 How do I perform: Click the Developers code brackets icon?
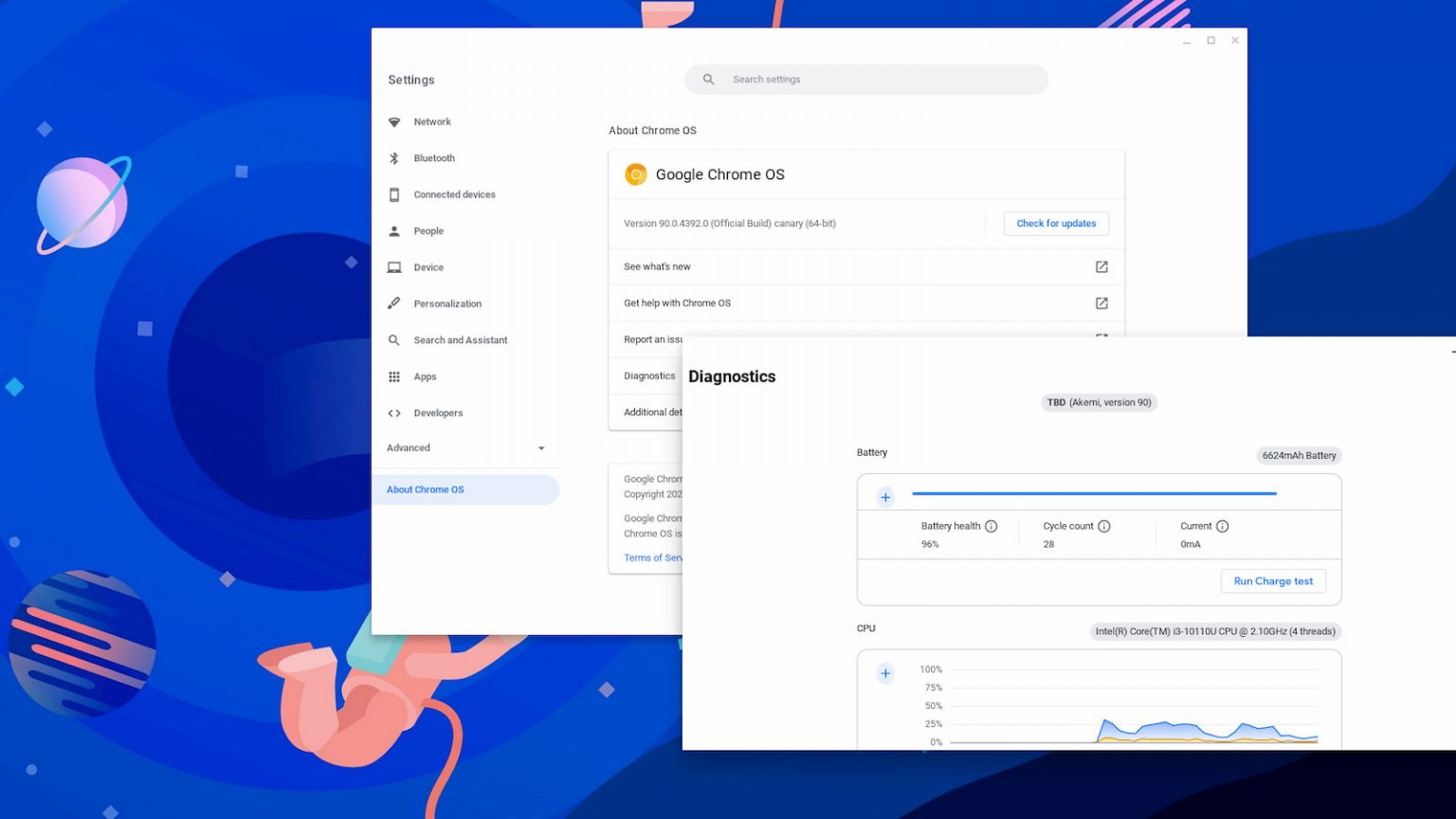tap(394, 413)
